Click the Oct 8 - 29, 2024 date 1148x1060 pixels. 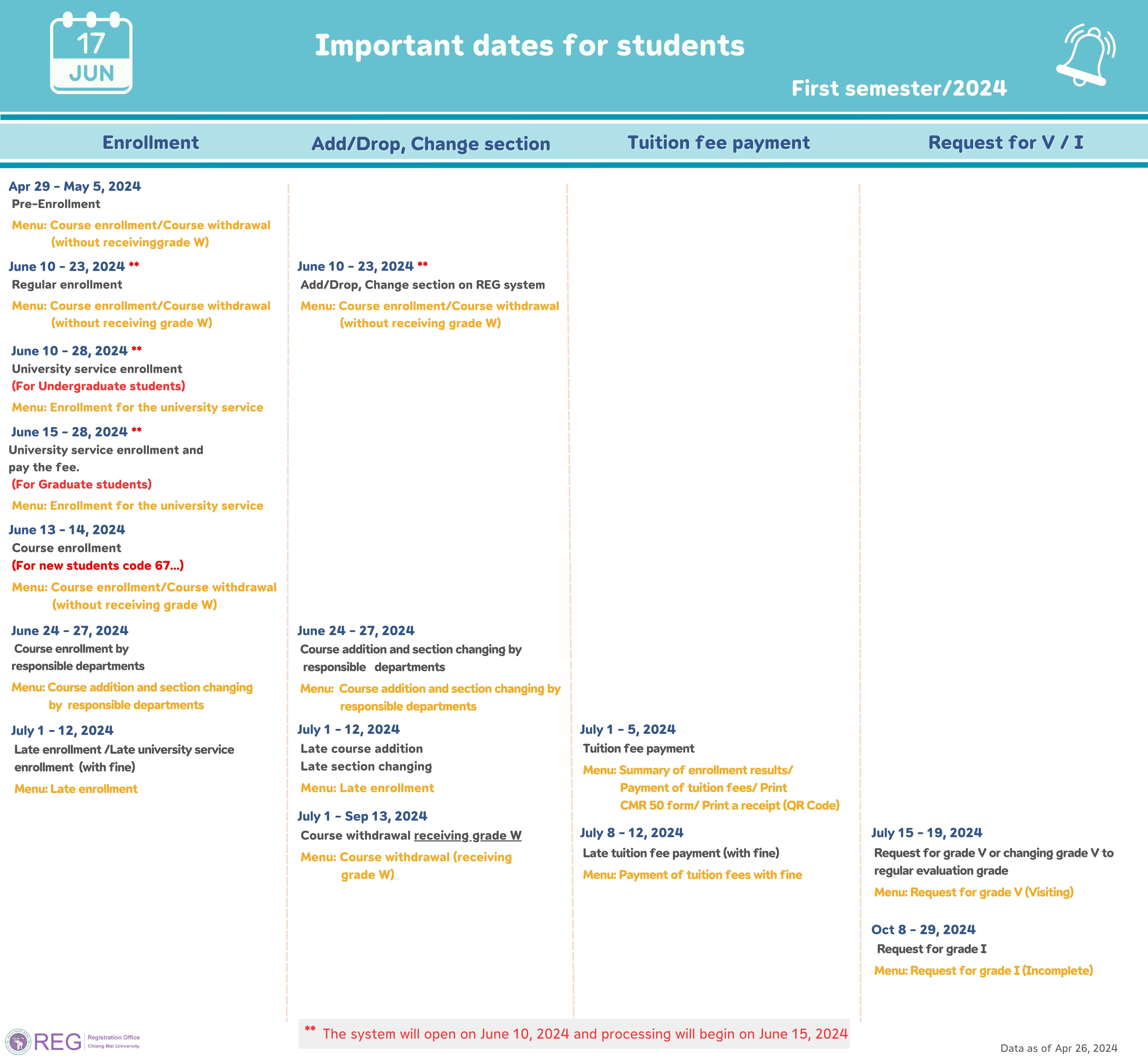pos(923,930)
